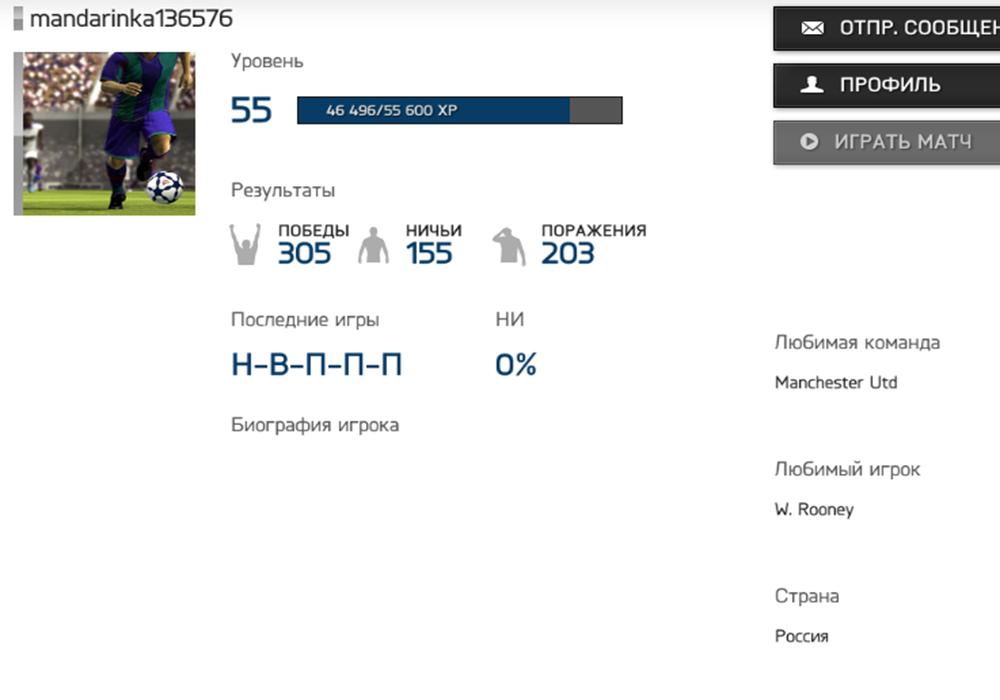Click the person icon on Профиль button
1000x700 pixels.
click(x=812, y=85)
